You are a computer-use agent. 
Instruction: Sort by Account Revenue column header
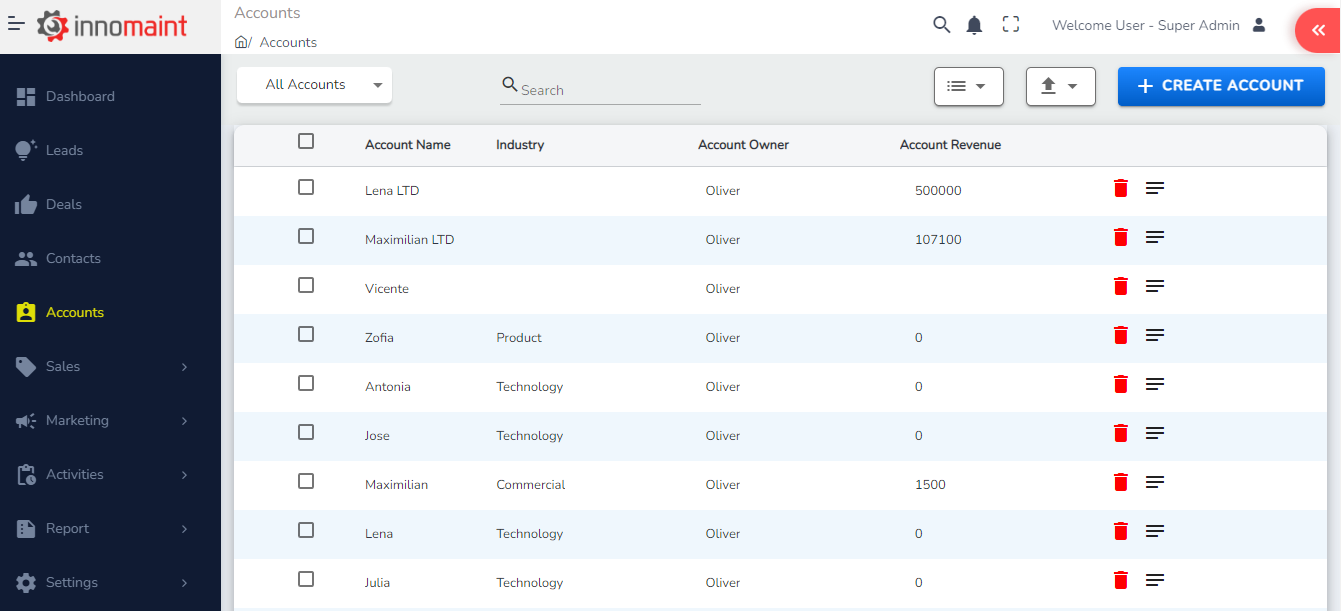[x=950, y=145]
